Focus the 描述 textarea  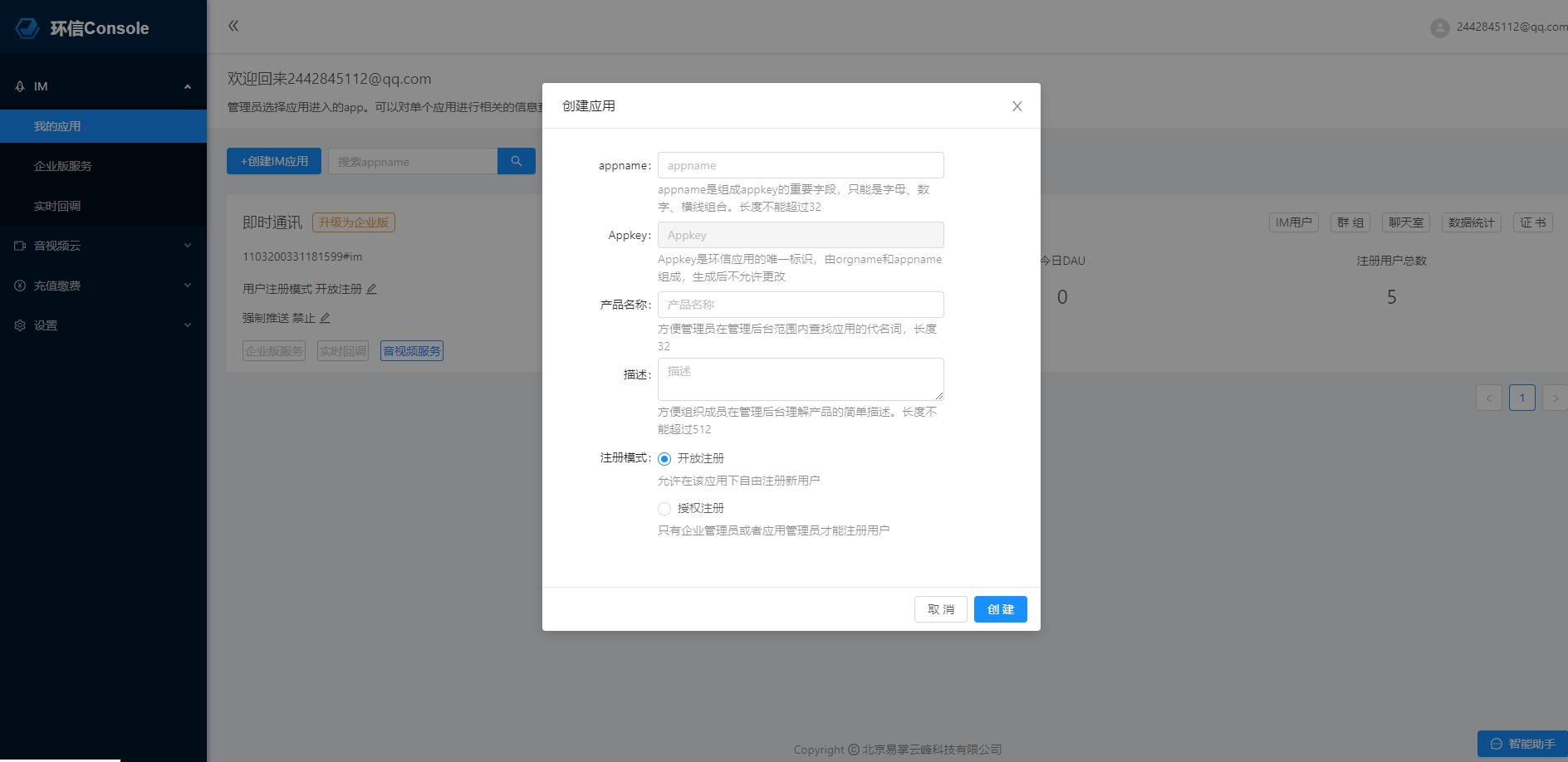[801, 379]
